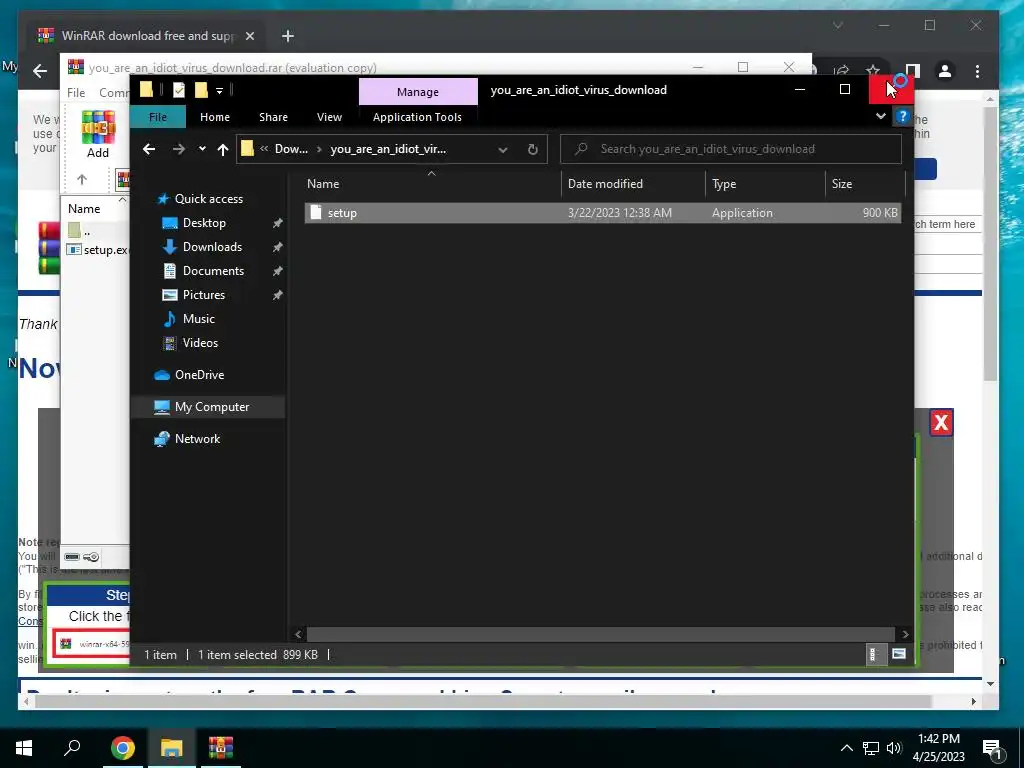Open Desktop in the navigation pane
The image size is (1024, 768).
204,223
